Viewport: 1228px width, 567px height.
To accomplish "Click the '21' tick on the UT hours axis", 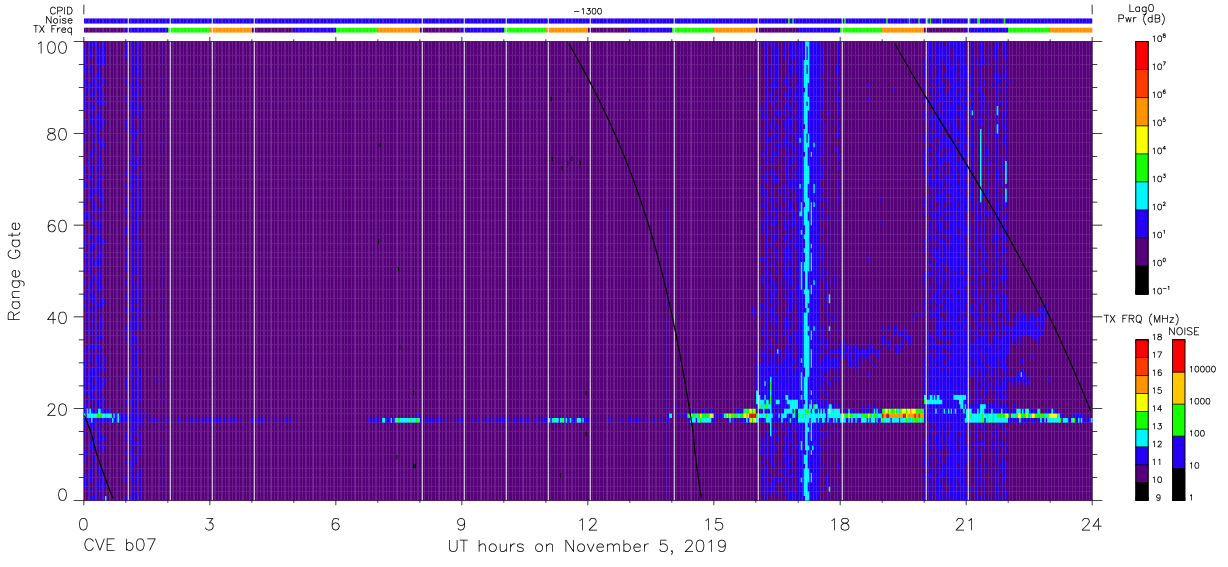I will click(966, 523).
